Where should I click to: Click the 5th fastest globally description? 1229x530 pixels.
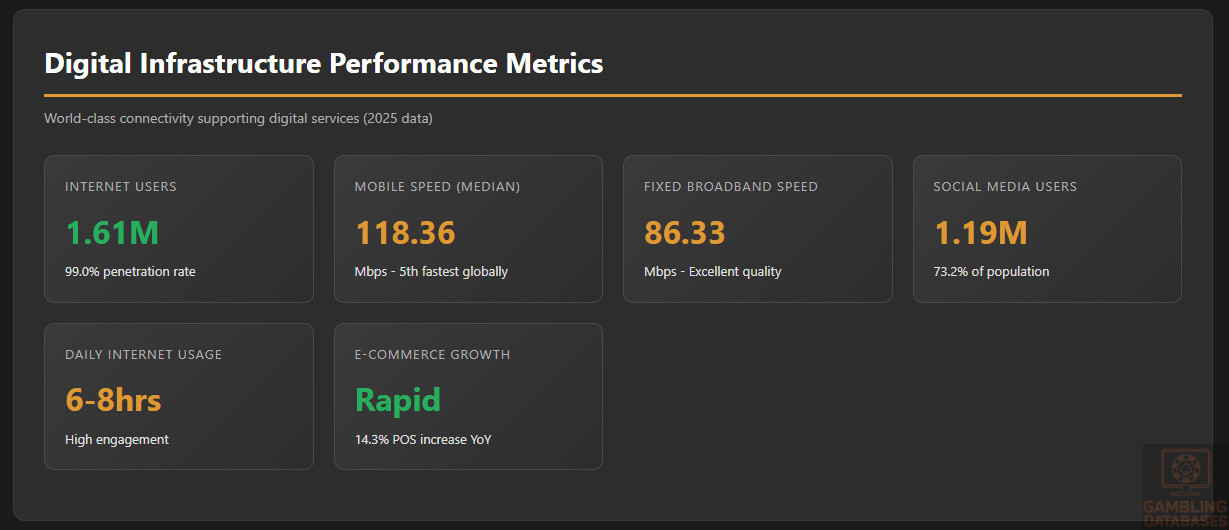coord(431,272)
